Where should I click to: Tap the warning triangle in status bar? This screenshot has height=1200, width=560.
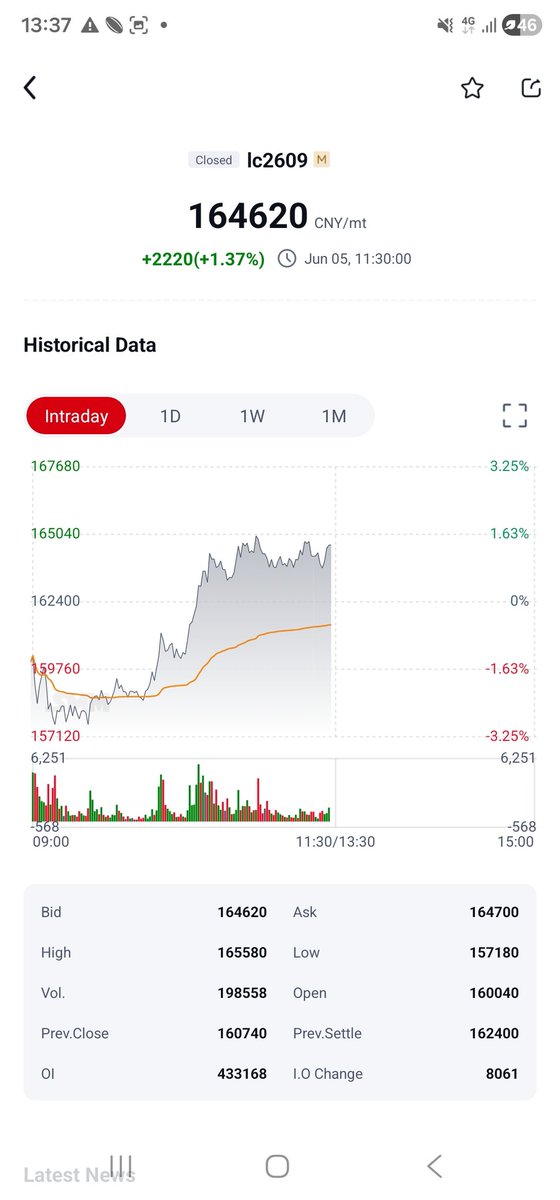click(x=91, y=26)
